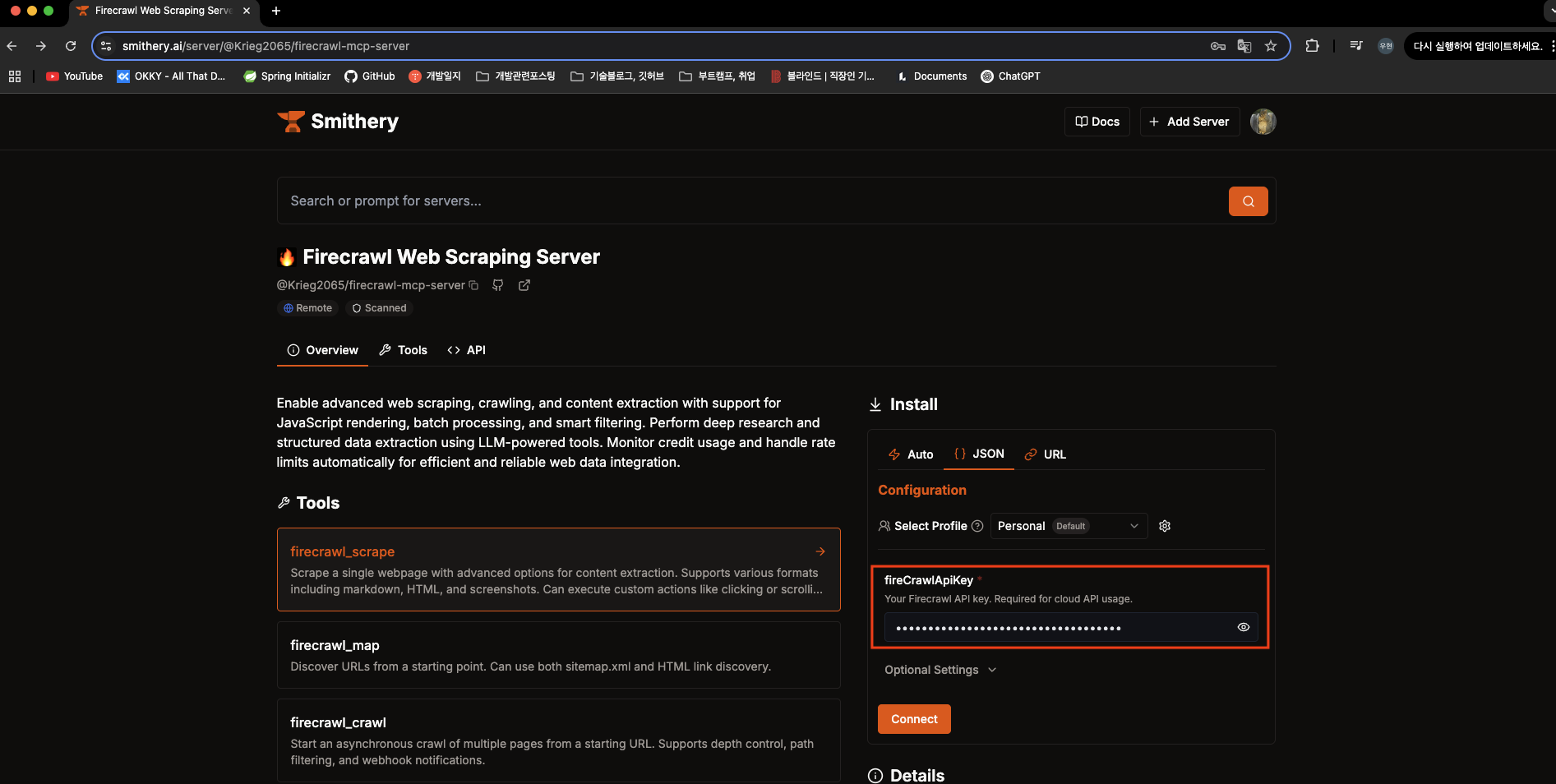
Task: Click the browser forward arrow
Action: pyautogui.click(x=41, y=46)
